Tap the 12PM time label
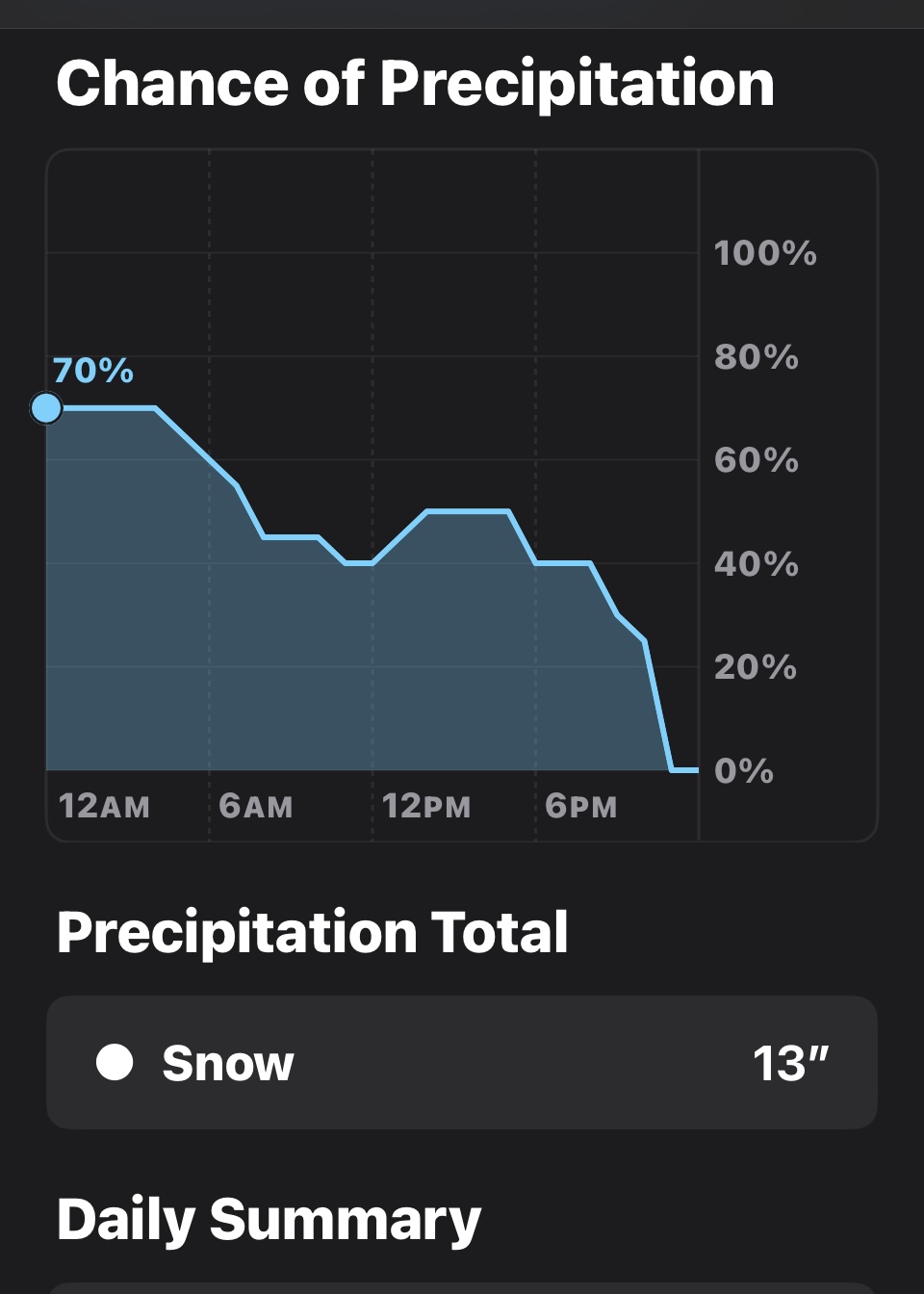Viewport: 924px width, 1294px height. click(x=426, y=806)
